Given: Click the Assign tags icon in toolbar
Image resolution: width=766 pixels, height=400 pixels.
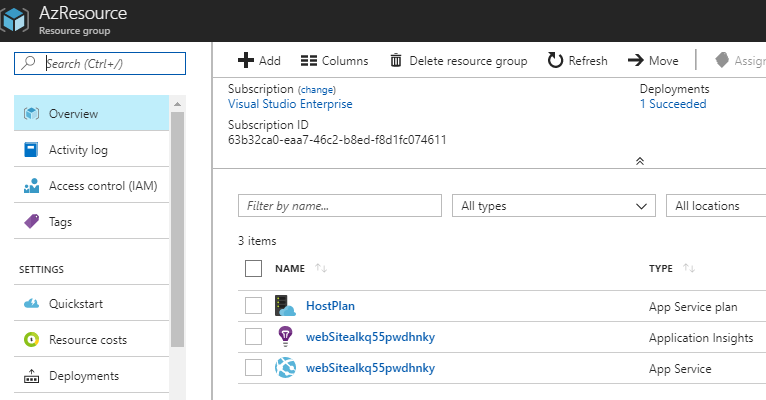Looking at the screenshot, I should (722, 60).
